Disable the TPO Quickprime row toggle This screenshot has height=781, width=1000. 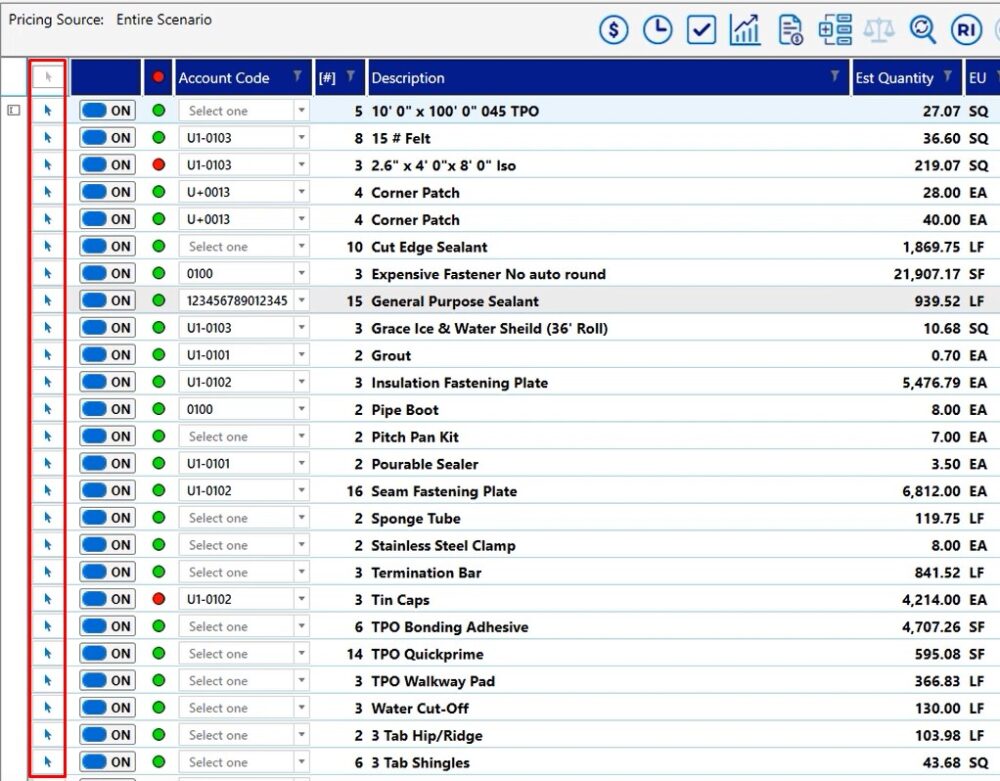point(107,653)
